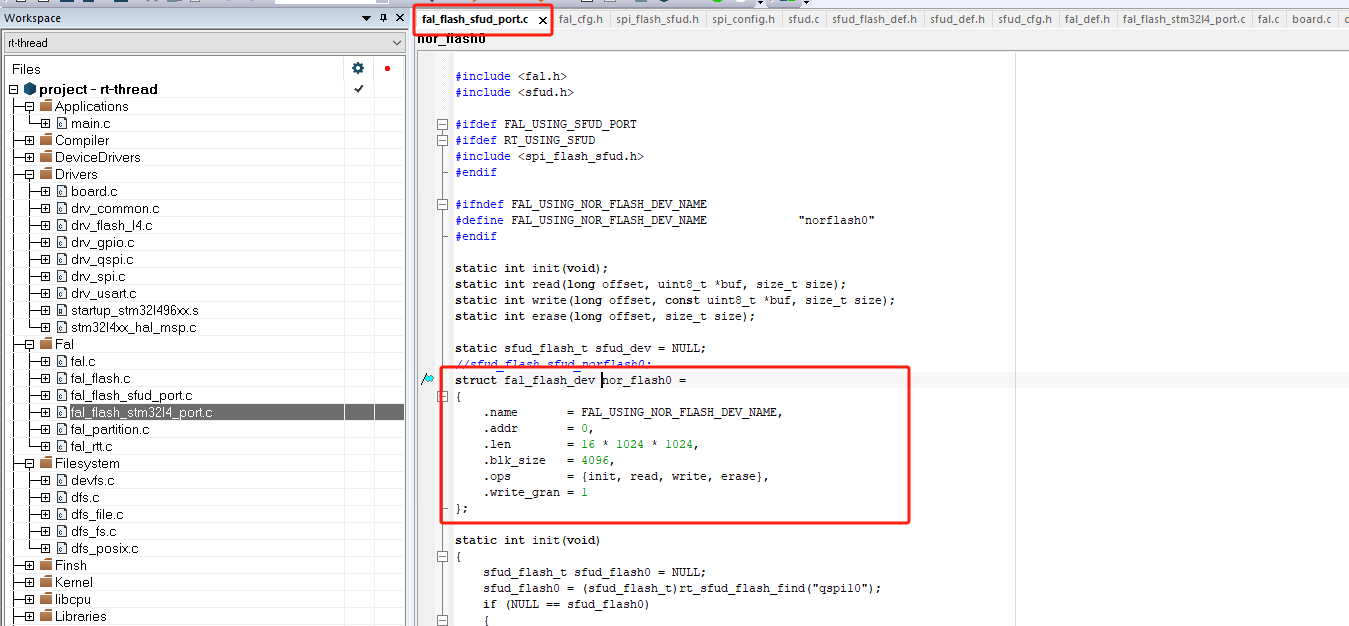Image resolution: width=1349 pixels, height=626 pixels.
Task: Collapse the Filesystem folder node
Action: click(30, 463)
